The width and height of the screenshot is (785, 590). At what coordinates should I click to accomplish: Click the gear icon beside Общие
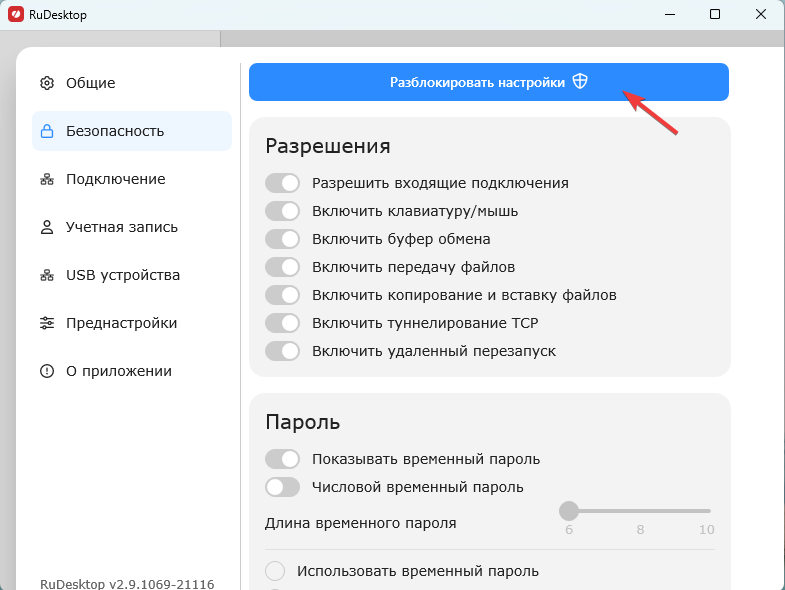47,83
